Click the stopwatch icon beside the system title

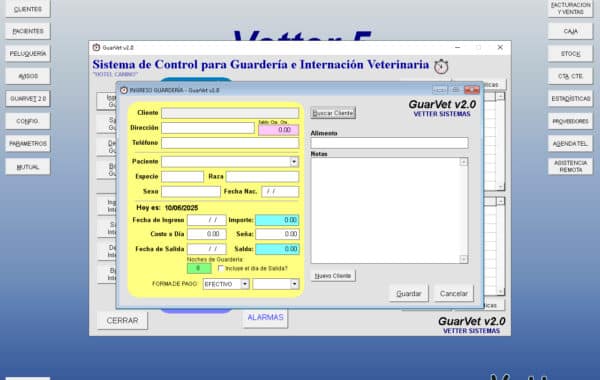(x=441, y=67)
